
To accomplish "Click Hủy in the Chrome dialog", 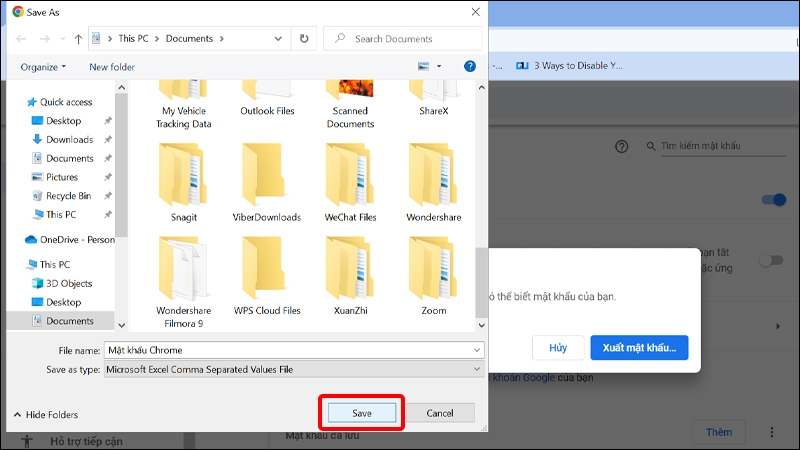I will pyautogui.click(x=558, y=347).
